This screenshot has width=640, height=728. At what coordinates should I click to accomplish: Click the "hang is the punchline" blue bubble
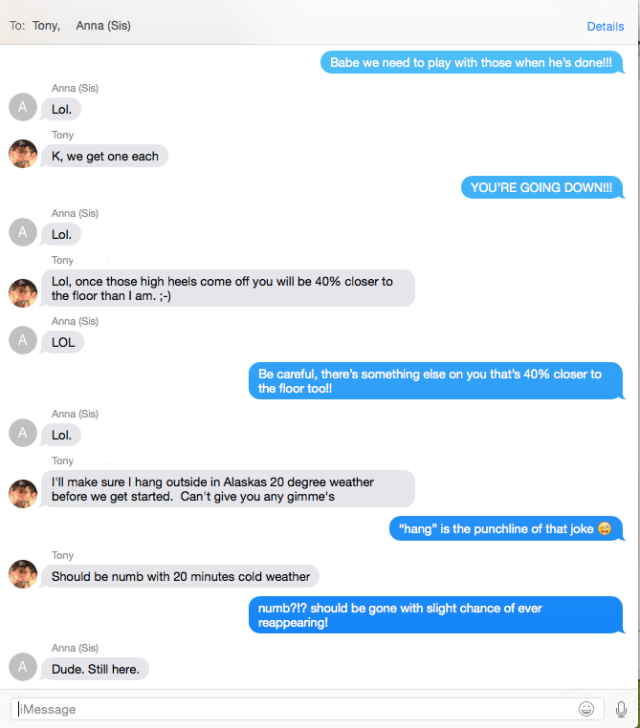point(505,529)
